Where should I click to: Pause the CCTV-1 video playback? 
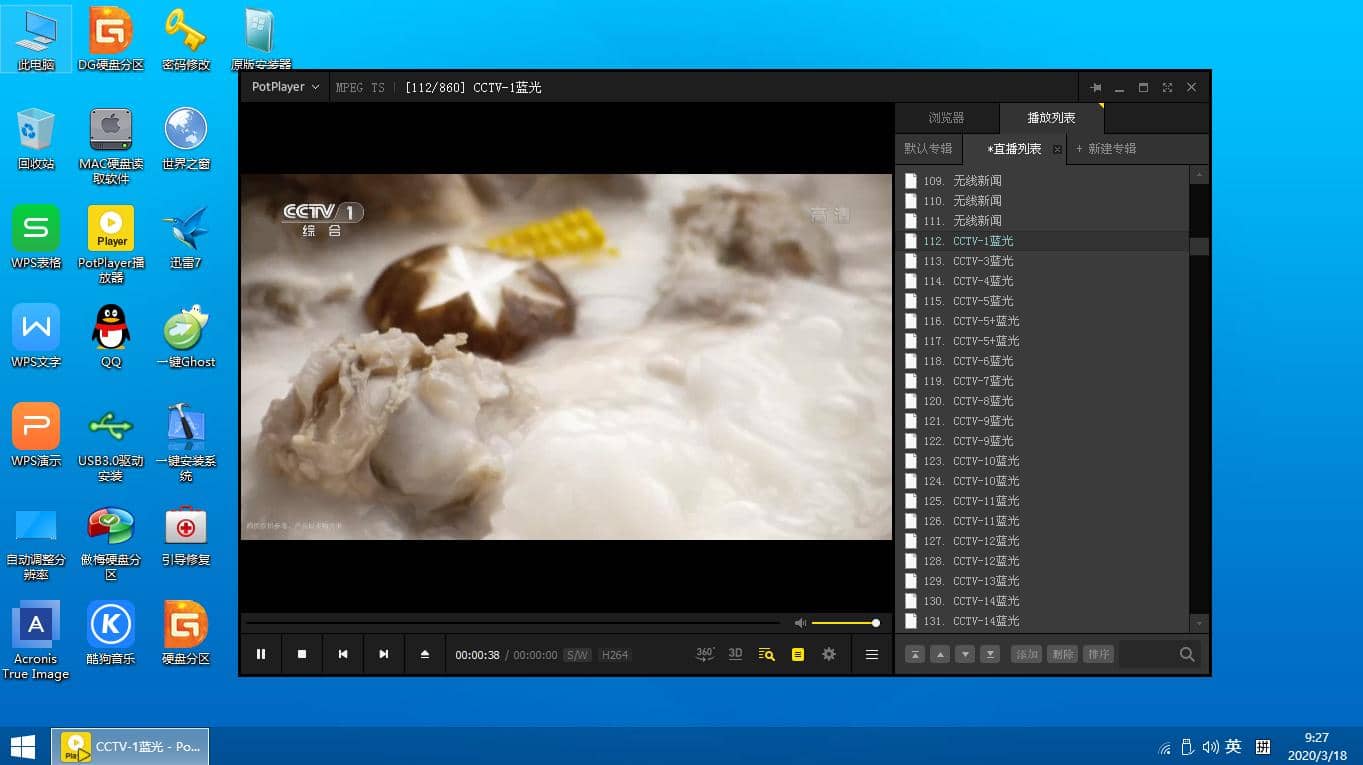(x=261, y=654)
